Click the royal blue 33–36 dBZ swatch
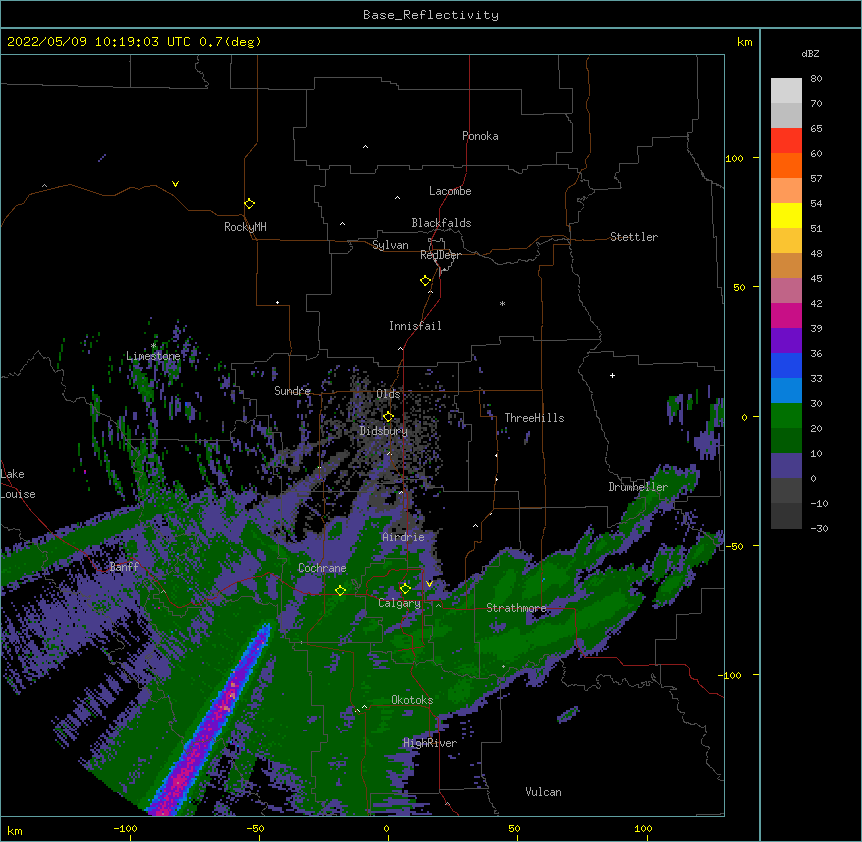The width and height of the screenshot is (862, 842). (x=786, y=365)
